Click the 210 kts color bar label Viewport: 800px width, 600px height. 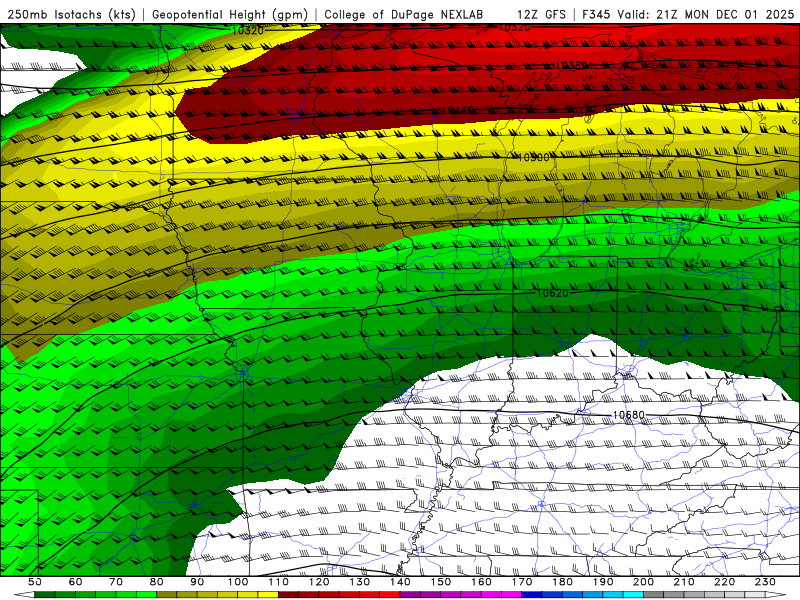(684, 582)
